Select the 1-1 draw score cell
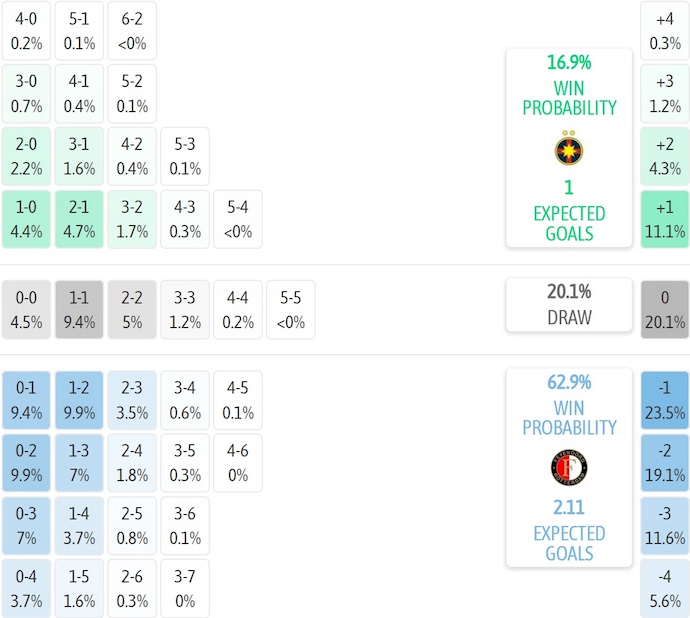Image resolution: width=690 pixels, height=618 pixels. click(79, 309)
